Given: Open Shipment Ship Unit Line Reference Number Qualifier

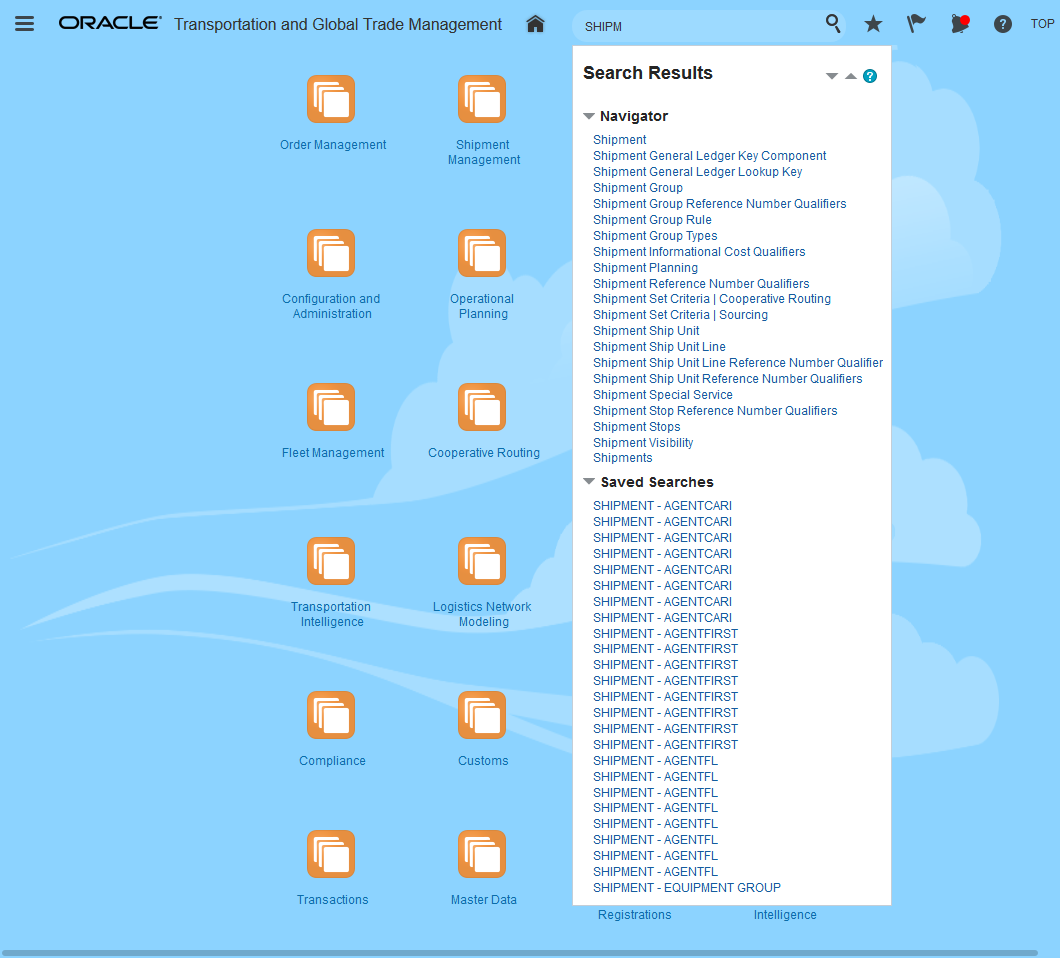Looking at the screenshot, I should pyautogui.click(x=738, y=362).
